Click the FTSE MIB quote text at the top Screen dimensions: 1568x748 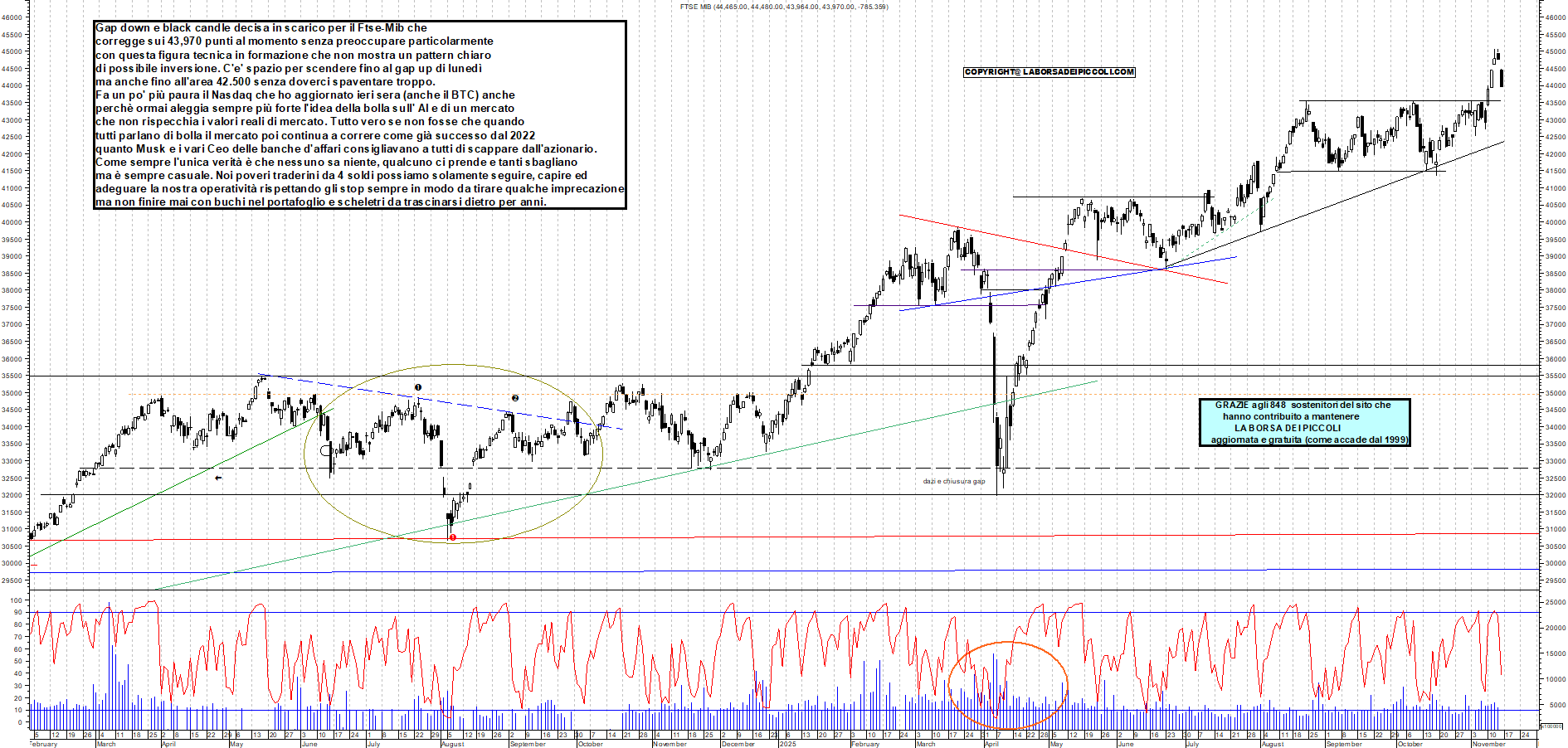[783, 6]
